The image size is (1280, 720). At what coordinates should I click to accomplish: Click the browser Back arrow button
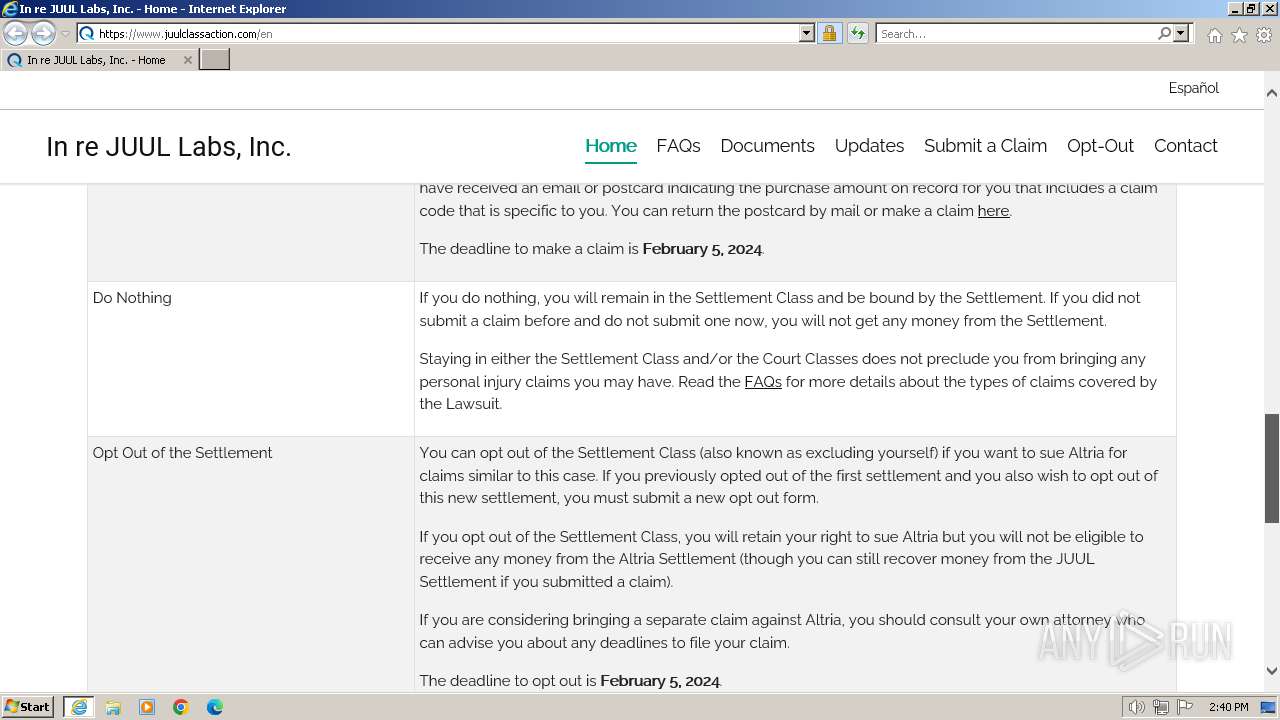pyautogui.click(x=16, y=34)
